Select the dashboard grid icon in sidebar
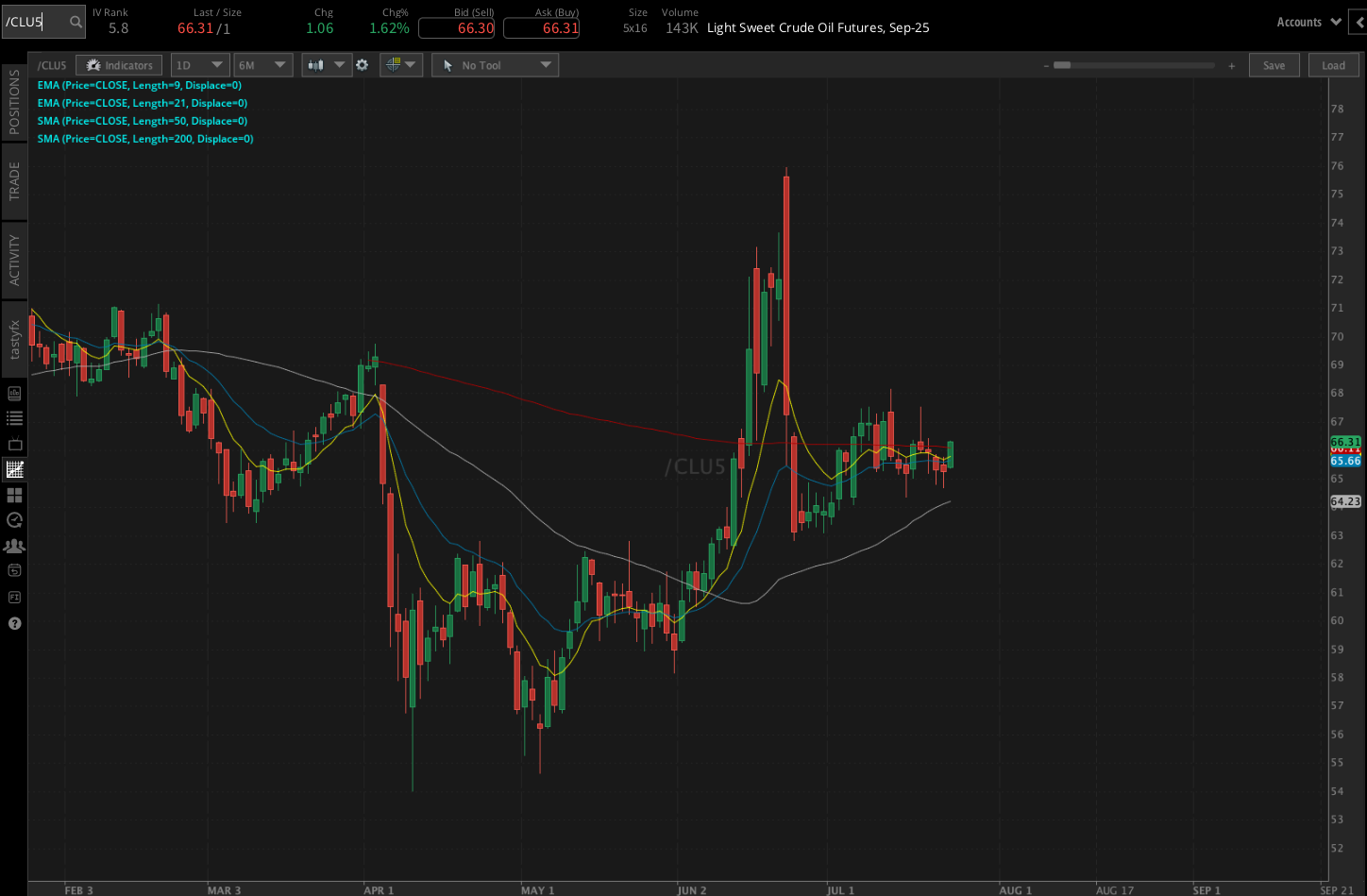Image resolution: width=1367 pixels, height=896 pixels. (x=14, y=495)
